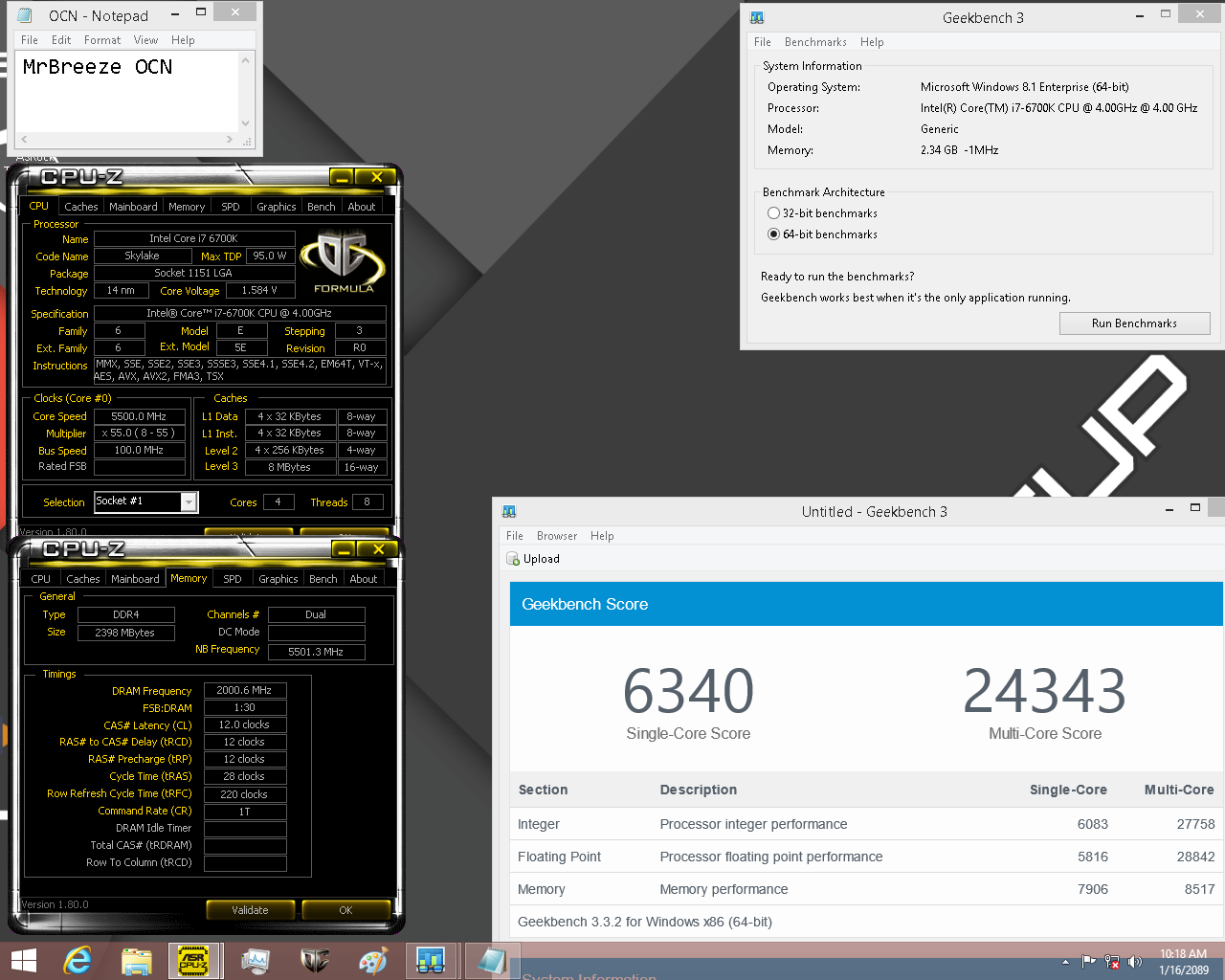Click the Upload icon in Geekbench results
The height and width of the screenshot is (980, 1225).
(512, 559)
